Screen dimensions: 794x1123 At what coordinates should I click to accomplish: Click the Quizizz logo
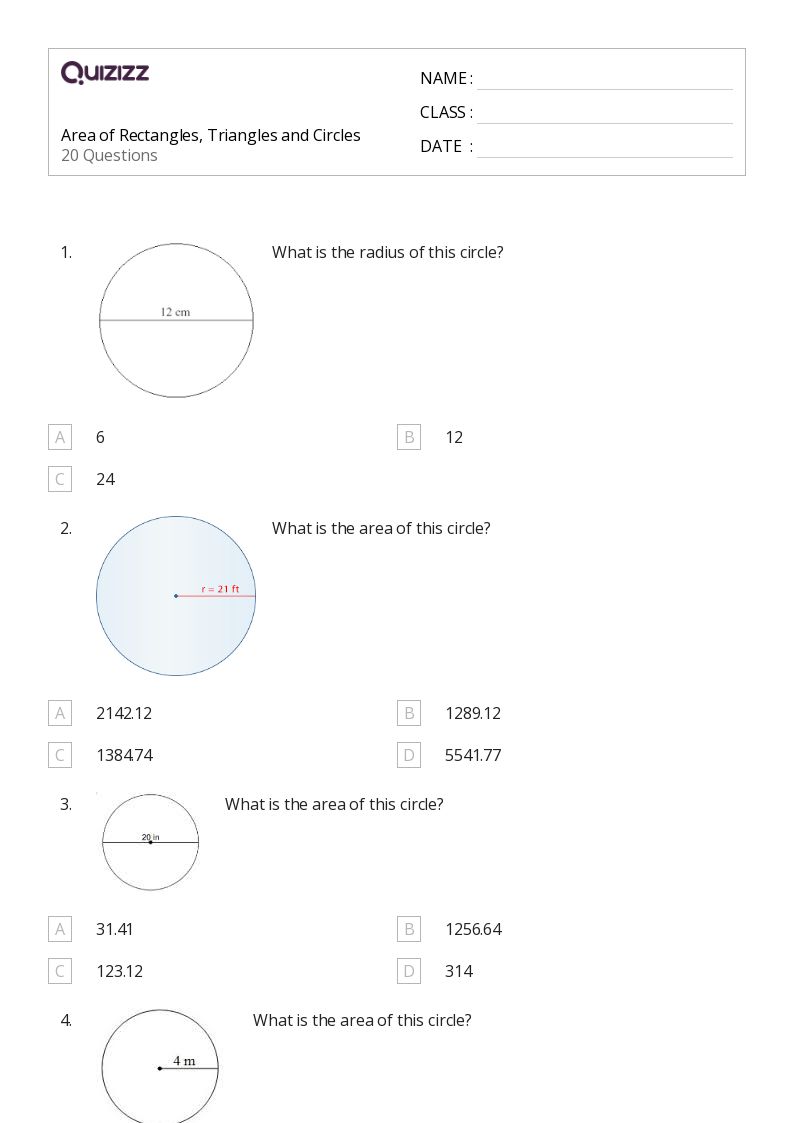105,72
